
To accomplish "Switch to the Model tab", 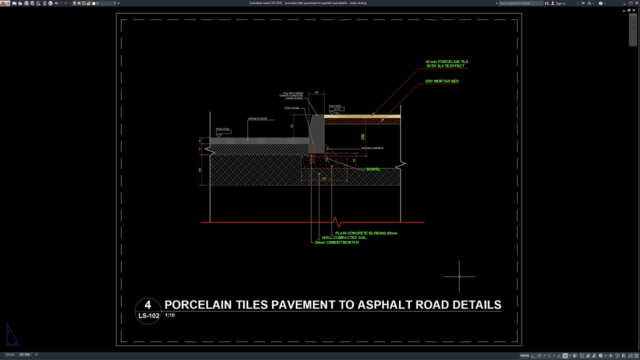I will tap(10, 355).
